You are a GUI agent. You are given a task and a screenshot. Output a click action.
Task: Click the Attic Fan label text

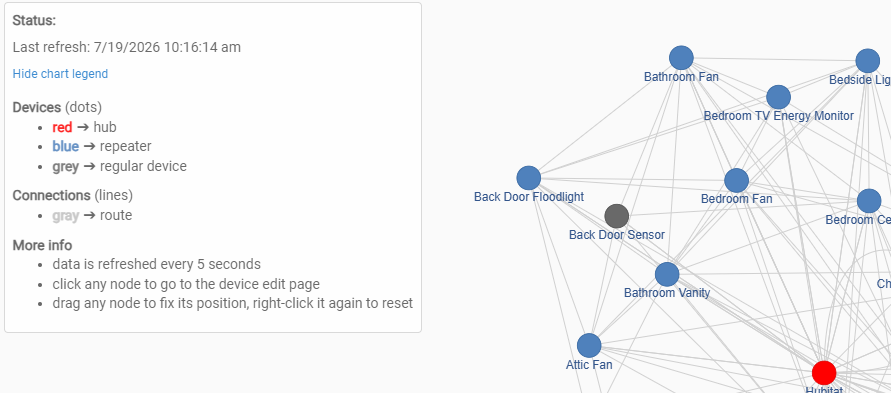tap(589, 365)
